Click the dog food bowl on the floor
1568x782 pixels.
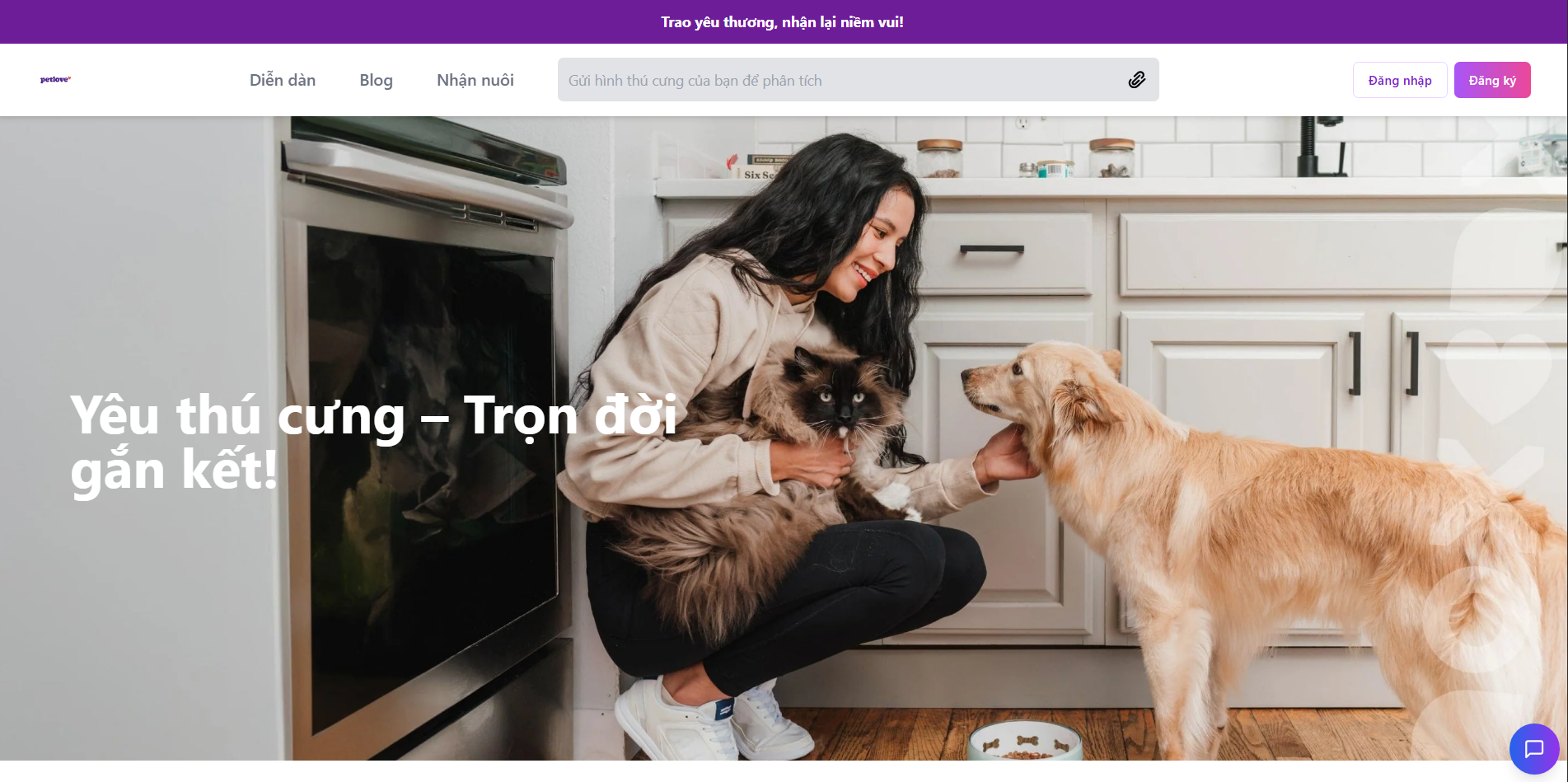(1024, 742)
